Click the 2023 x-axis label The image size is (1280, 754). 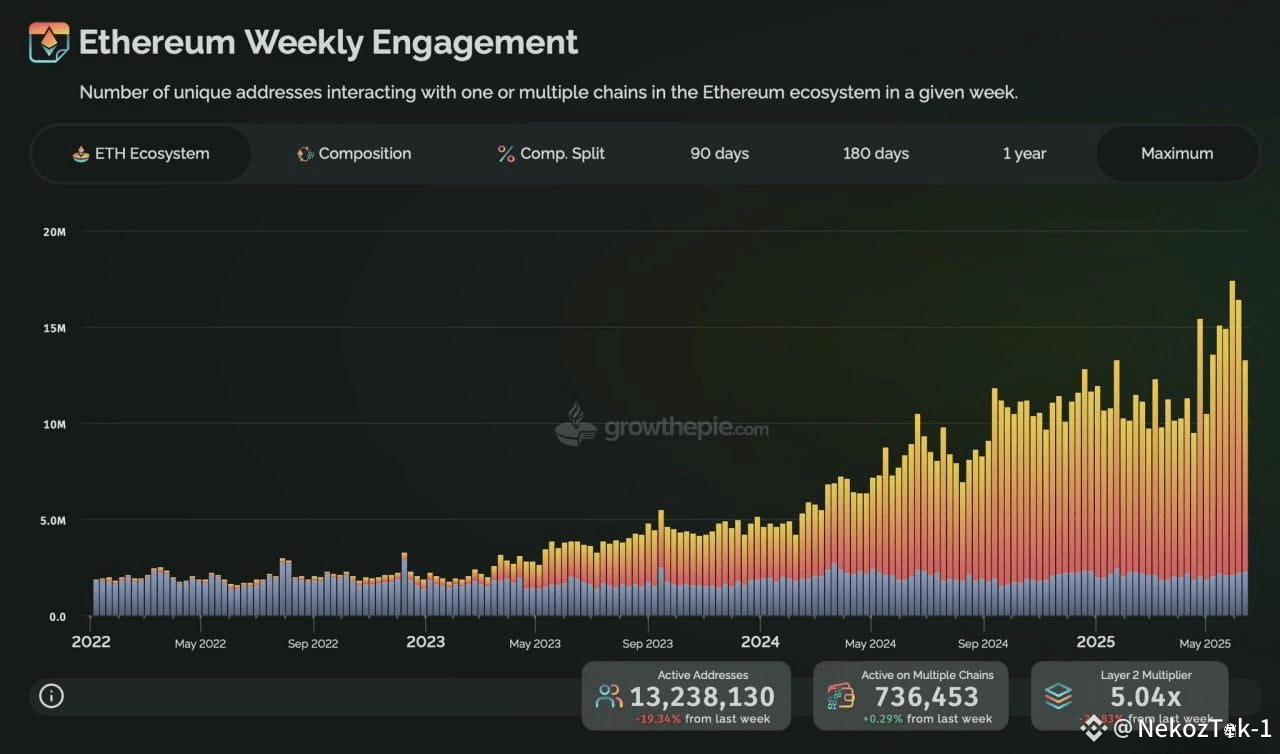[x=425, y=642]
